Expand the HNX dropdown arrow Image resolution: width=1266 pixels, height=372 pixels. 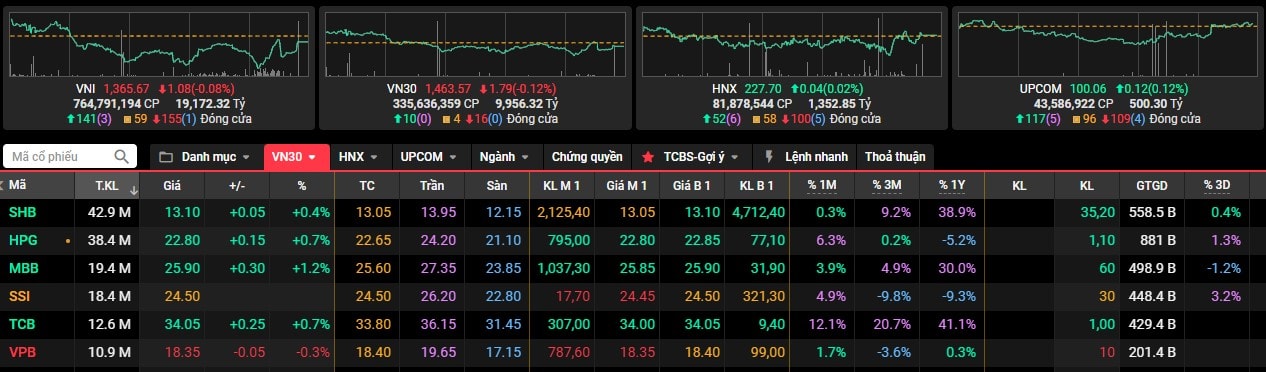[374, 157]
